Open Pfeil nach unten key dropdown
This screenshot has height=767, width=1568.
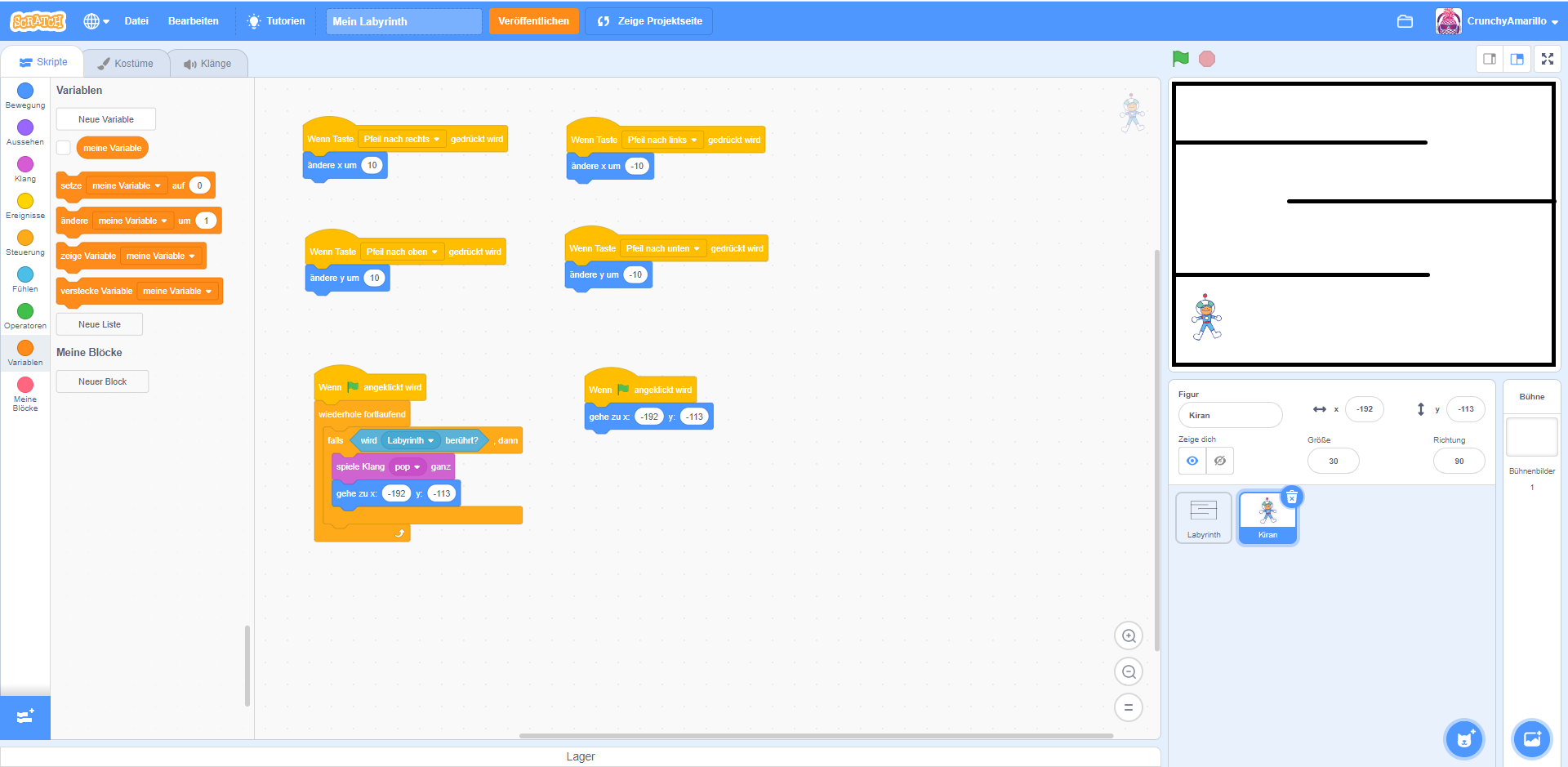click(x=663, y=248)
